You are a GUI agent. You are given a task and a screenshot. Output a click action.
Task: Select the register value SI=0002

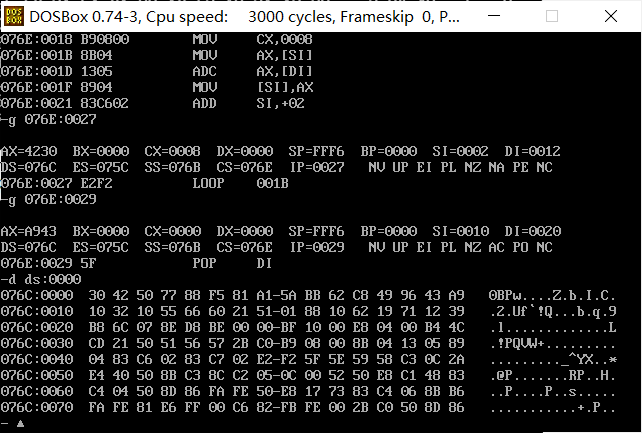[461, 151]
